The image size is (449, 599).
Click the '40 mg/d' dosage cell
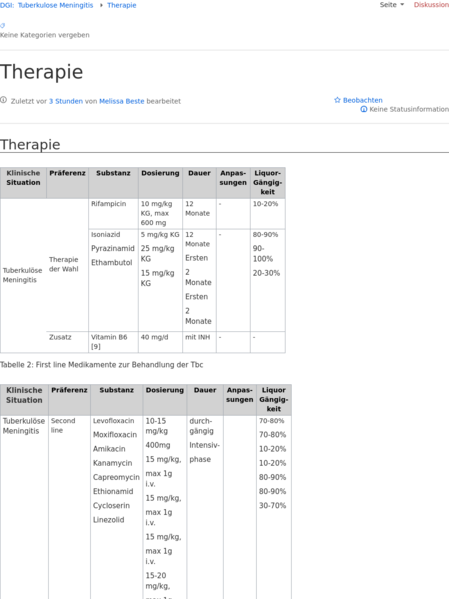160,342
